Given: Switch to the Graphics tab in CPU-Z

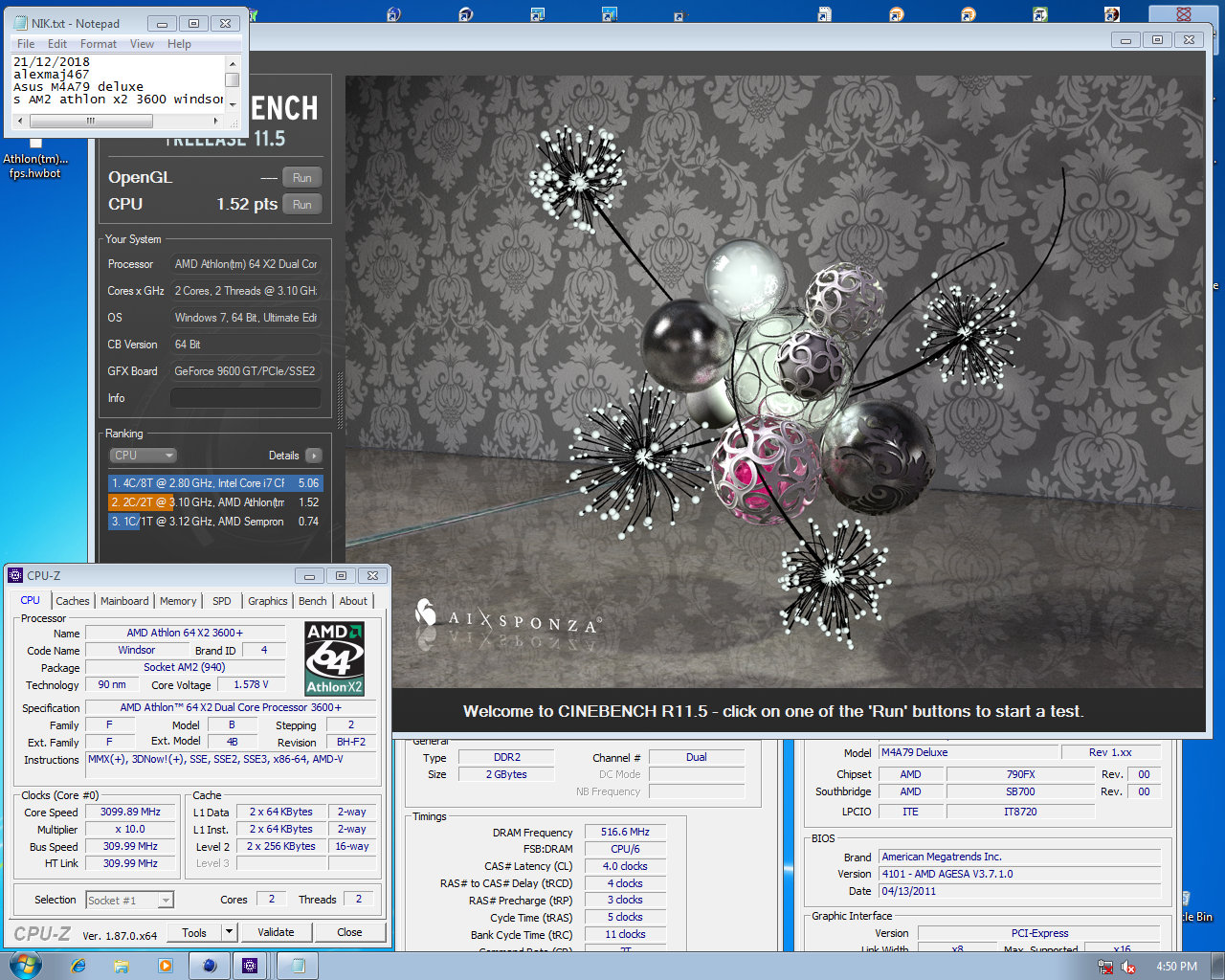Looking at the screenshot, I should (268, 601).
